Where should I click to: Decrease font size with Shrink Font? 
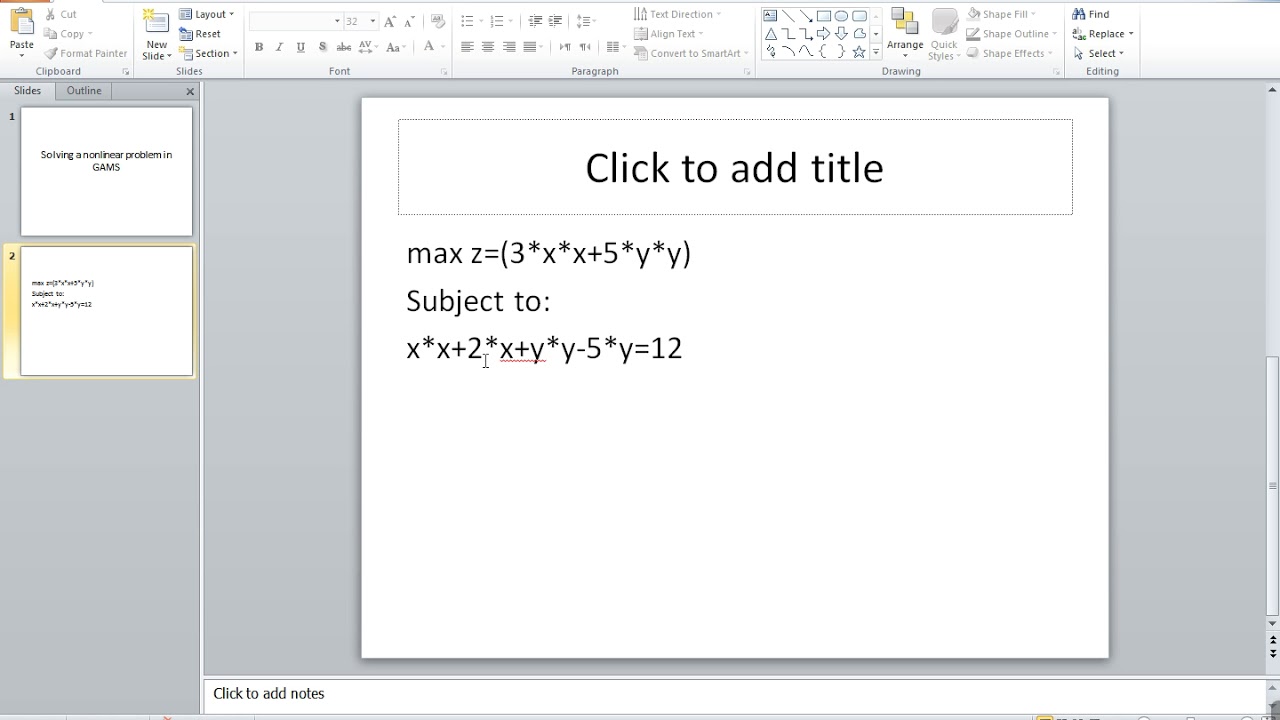point(409,21)
